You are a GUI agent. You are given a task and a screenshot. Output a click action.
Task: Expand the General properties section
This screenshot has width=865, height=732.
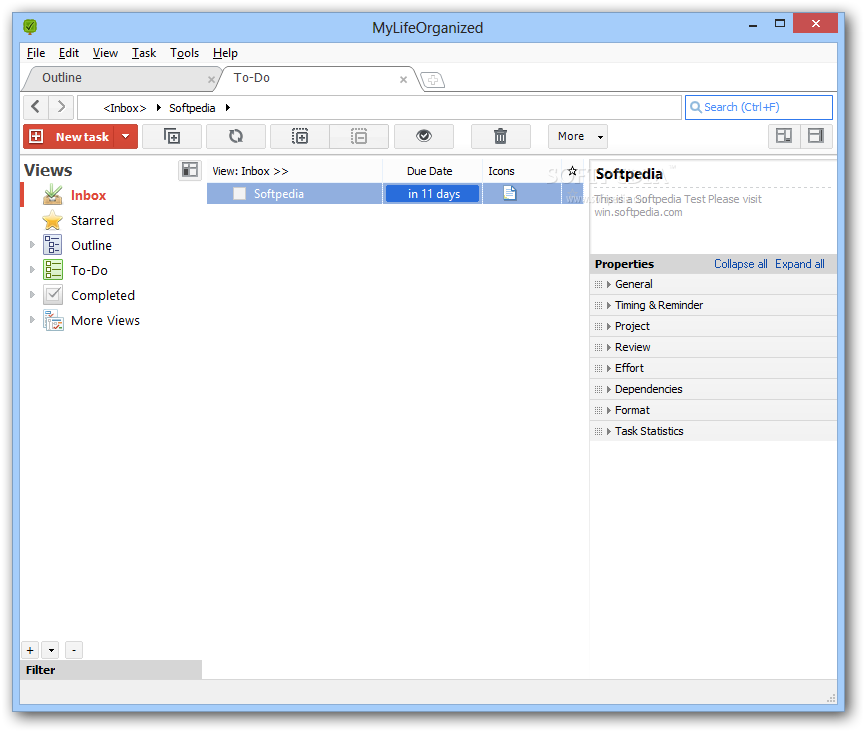(x=713, y=284)
